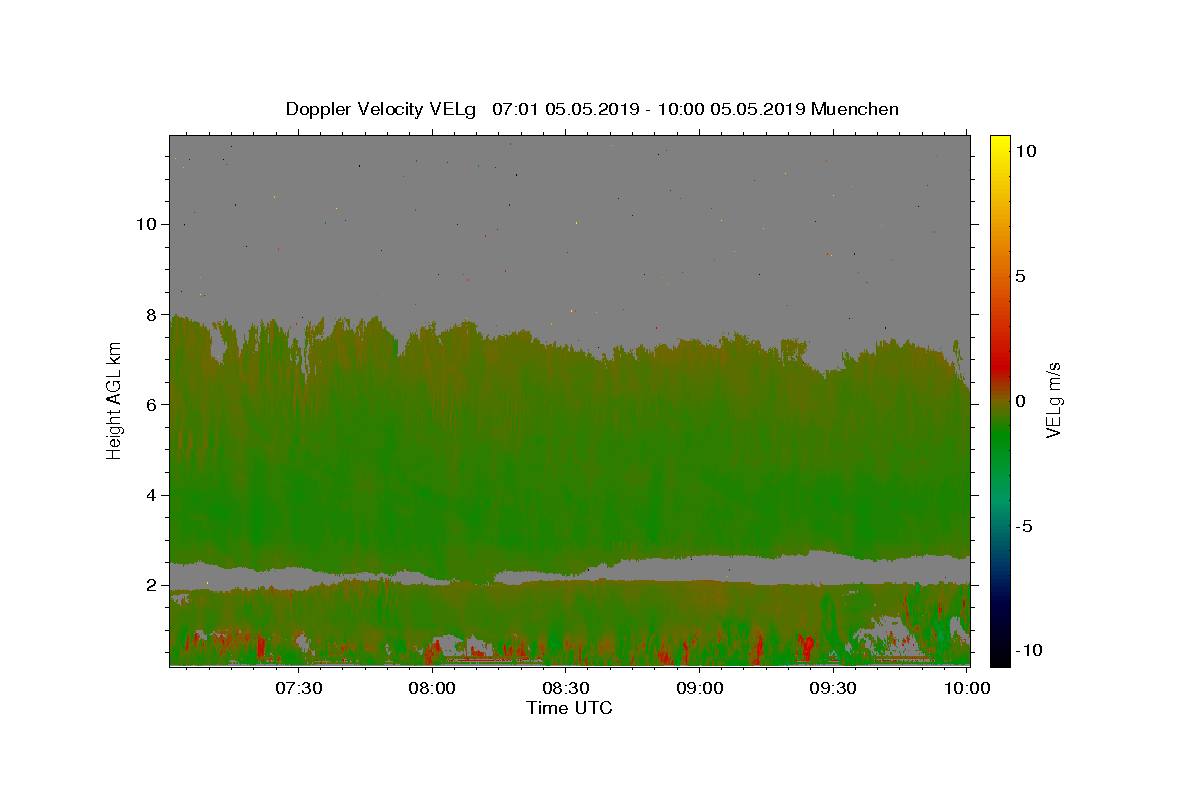Click the height tick label 8
Viewport: 1200px width, 800px height.
point(151,314)
